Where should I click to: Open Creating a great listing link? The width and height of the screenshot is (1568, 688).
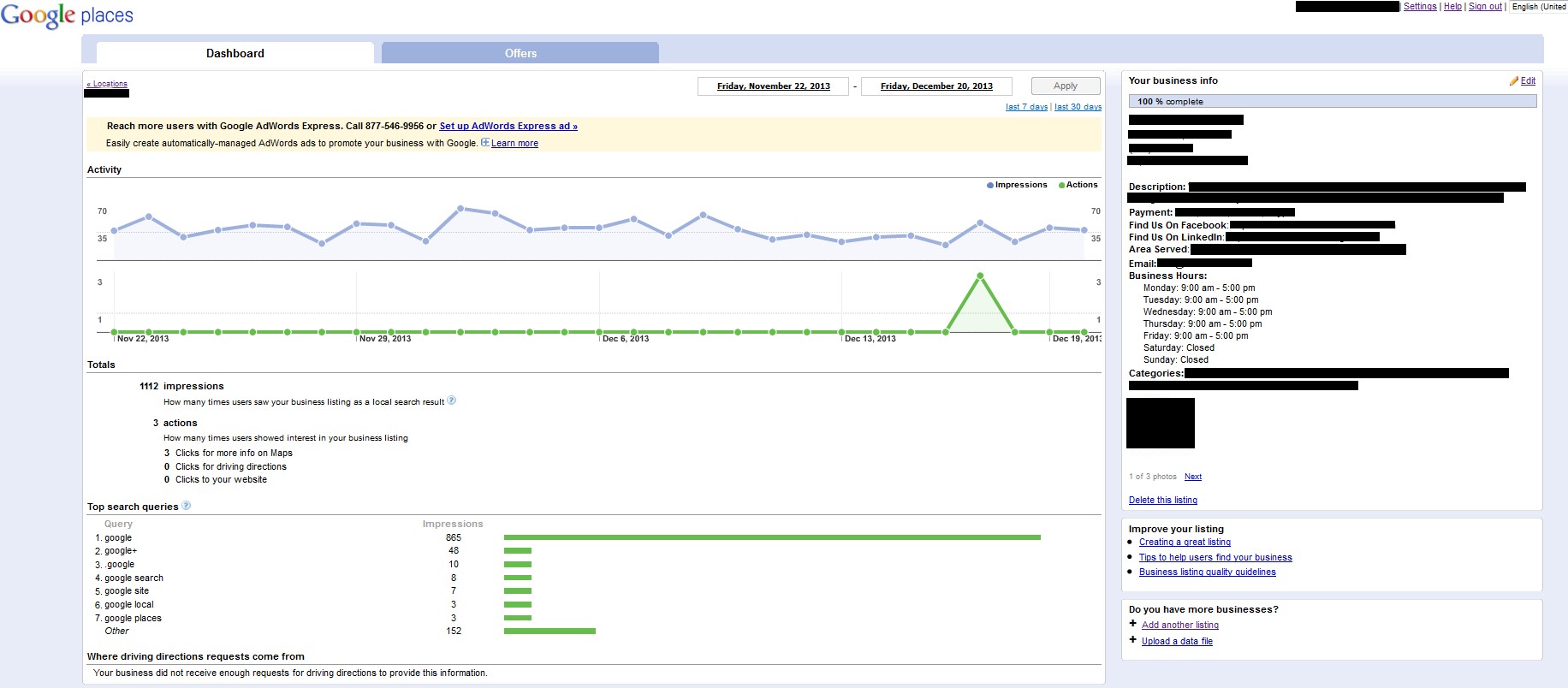pos(1185,543)
